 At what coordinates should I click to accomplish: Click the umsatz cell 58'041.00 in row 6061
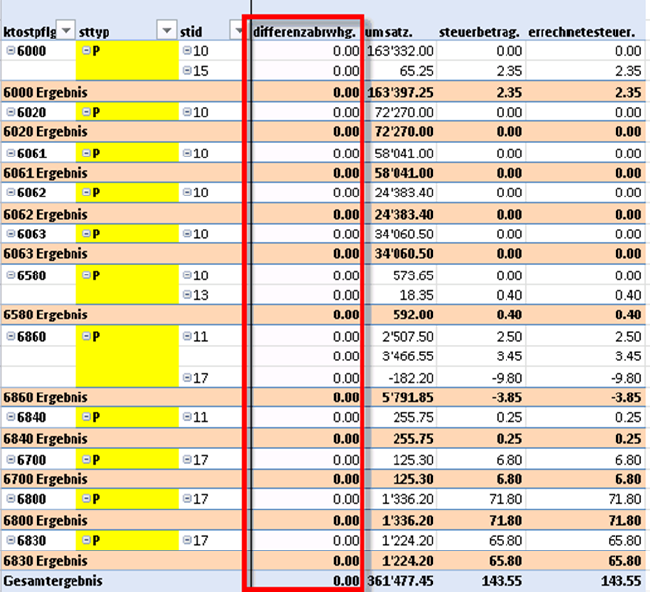tap(404, 153)
